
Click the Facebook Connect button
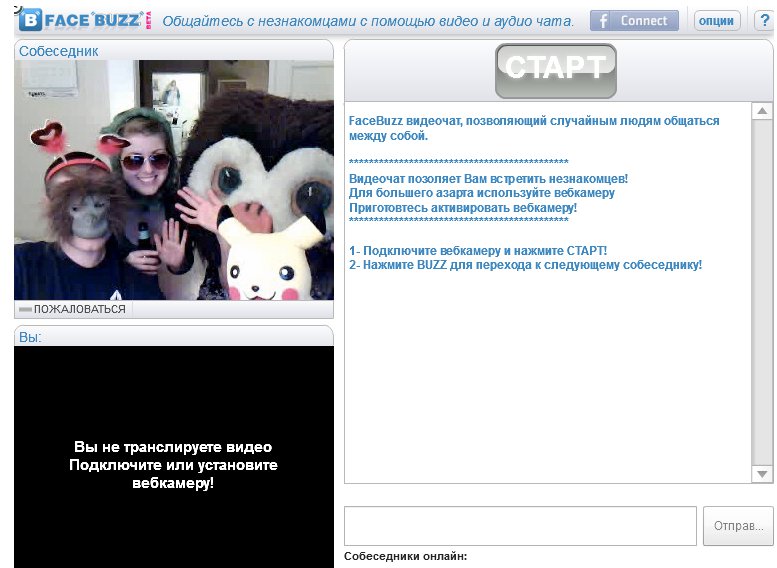click(634, 21)
